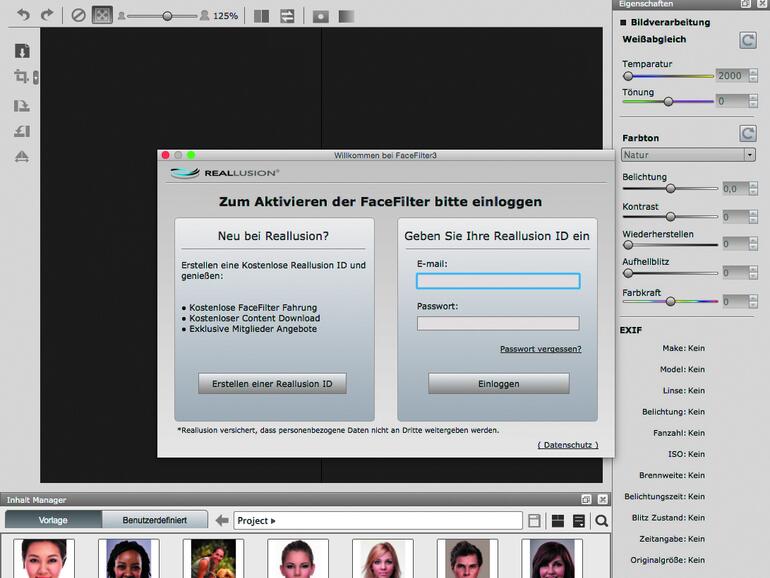Click the Temperatur value field showing 2000
770x578 pixels.
pyautogui.click(x=732, y=75)
